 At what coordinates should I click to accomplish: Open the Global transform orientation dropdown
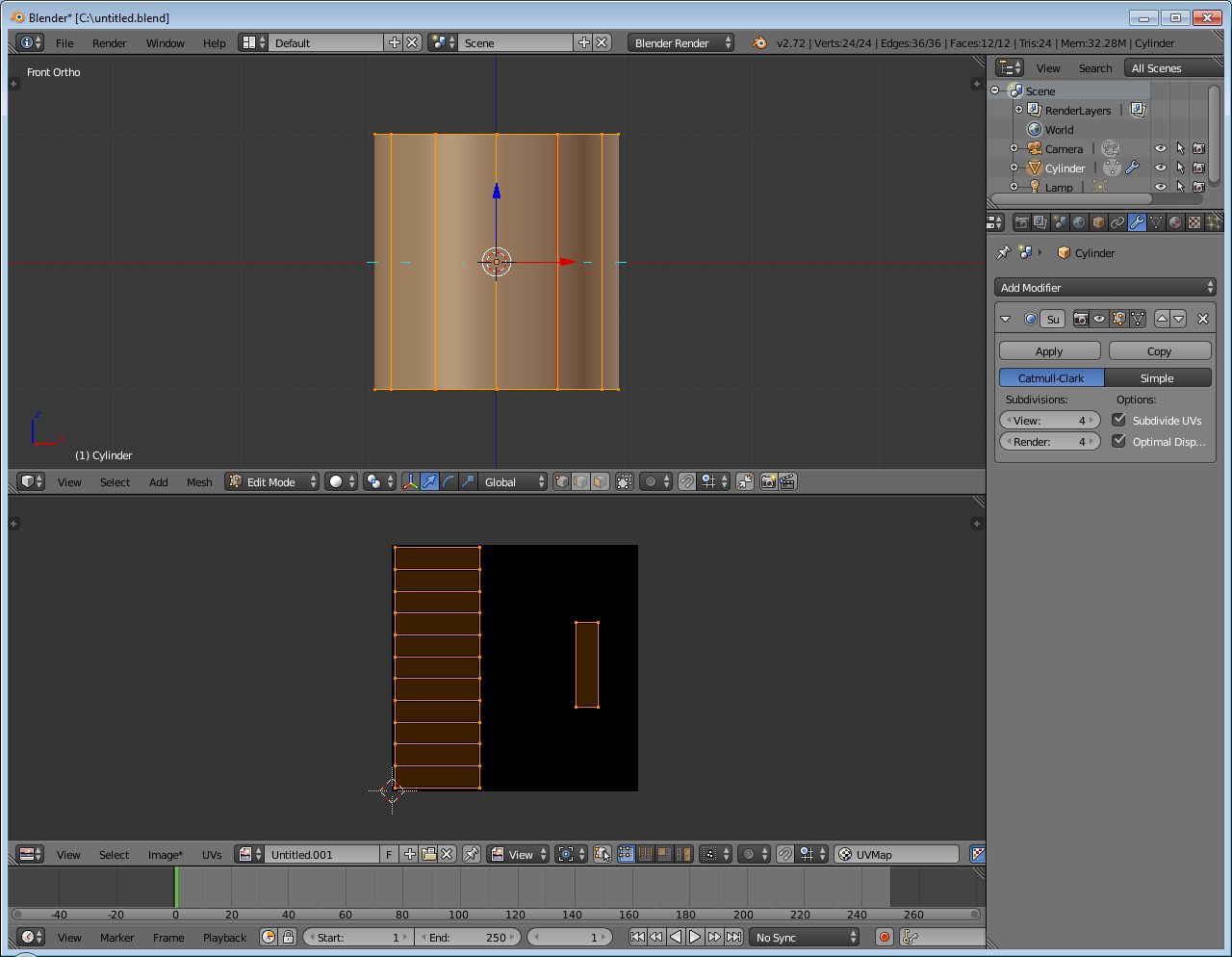(x=513, y=481)
